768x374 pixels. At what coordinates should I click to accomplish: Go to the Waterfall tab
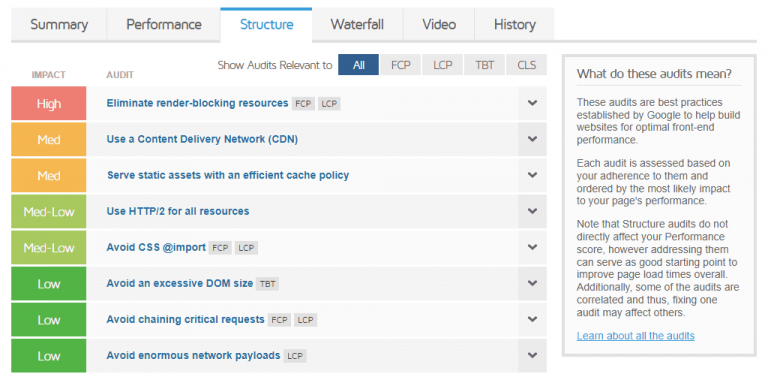tap(357, 24)
